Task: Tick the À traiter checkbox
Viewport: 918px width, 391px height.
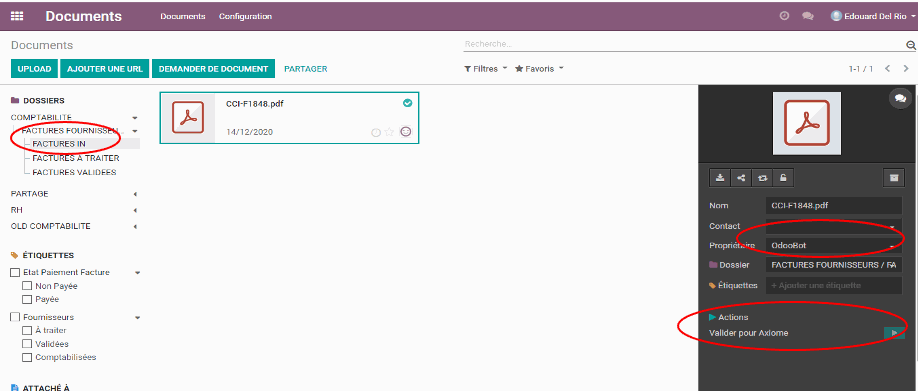Action: point(27,331)
